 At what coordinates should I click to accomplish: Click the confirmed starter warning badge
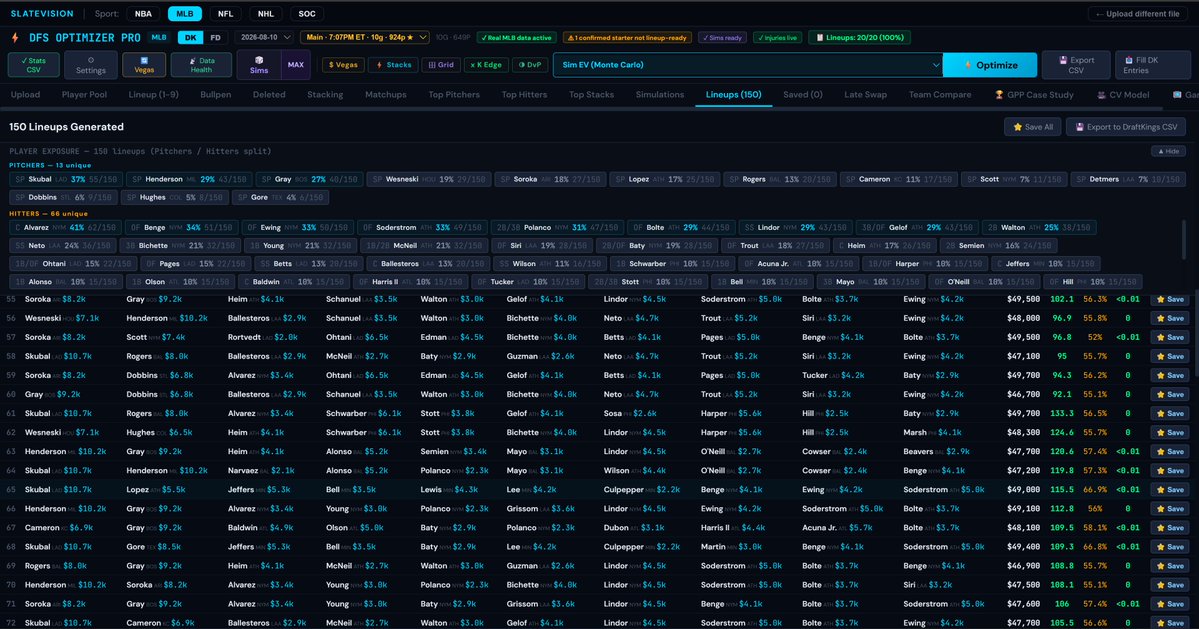click(627, 37)
